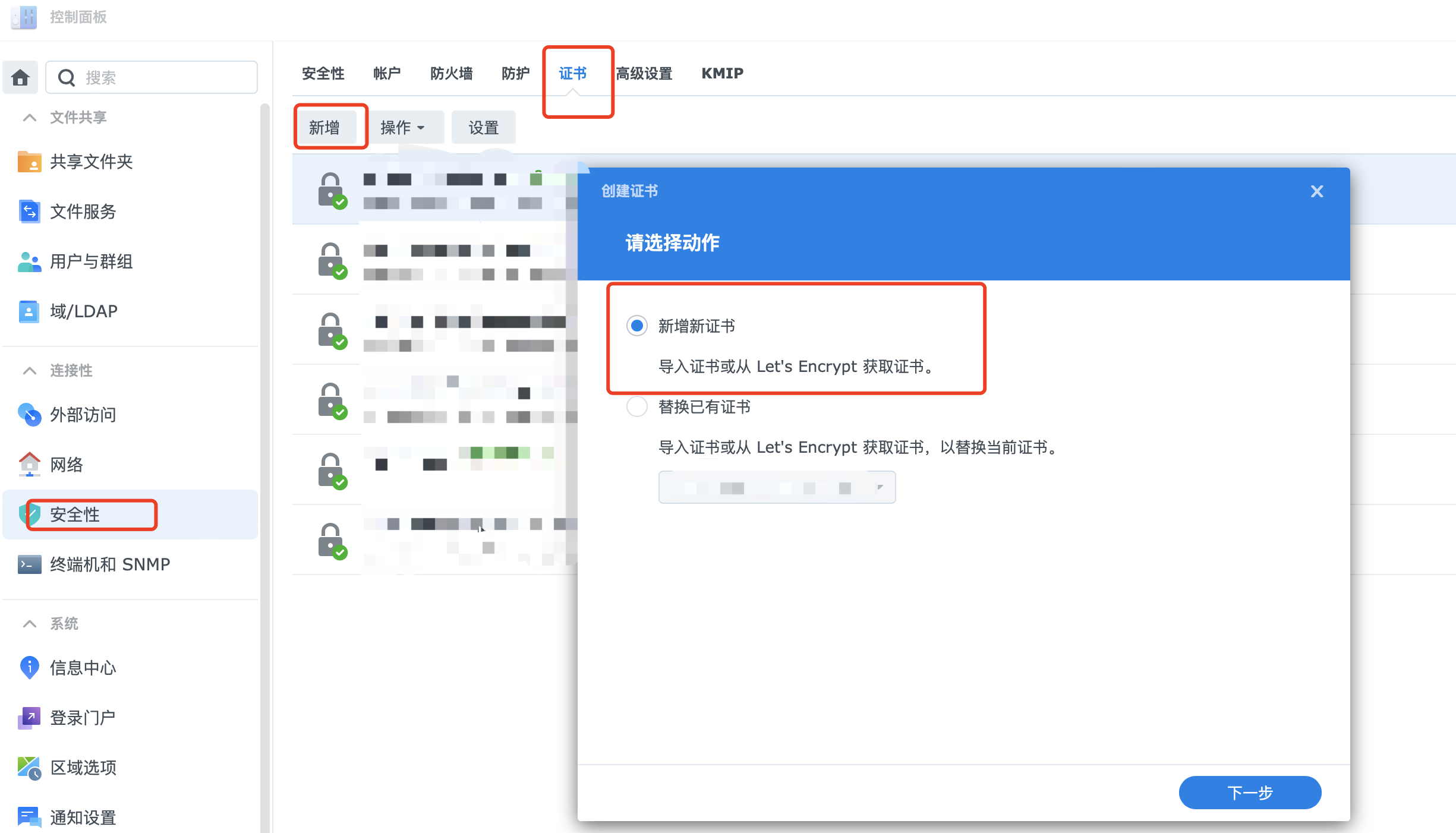The width and height of the screenshot is (1456, 833).
Task: Switch to the 防火墙 tab
Action: tap(451, 73)
